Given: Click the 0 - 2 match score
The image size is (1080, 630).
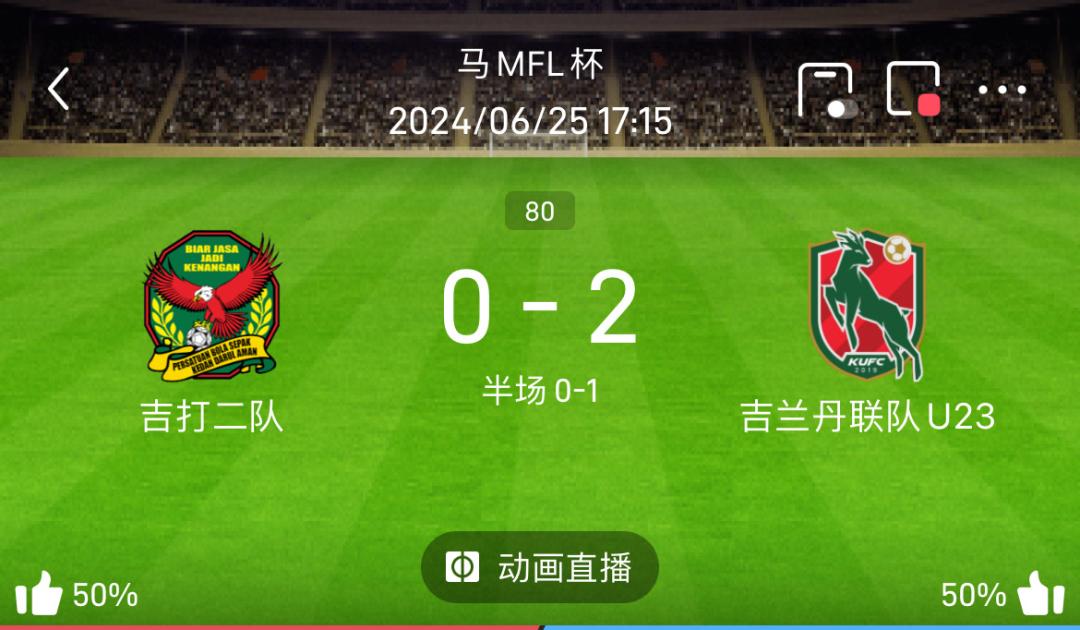Looking at the screenshot, I should 539,306.
